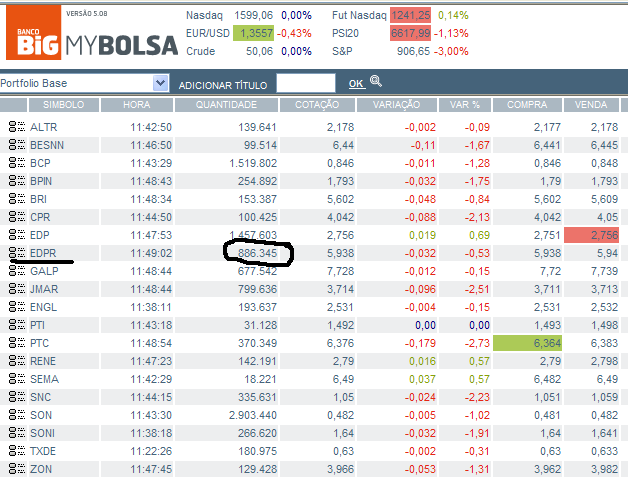Click the detail icon beside RENE
Screen dimensions: 628x485
point(17,361)
